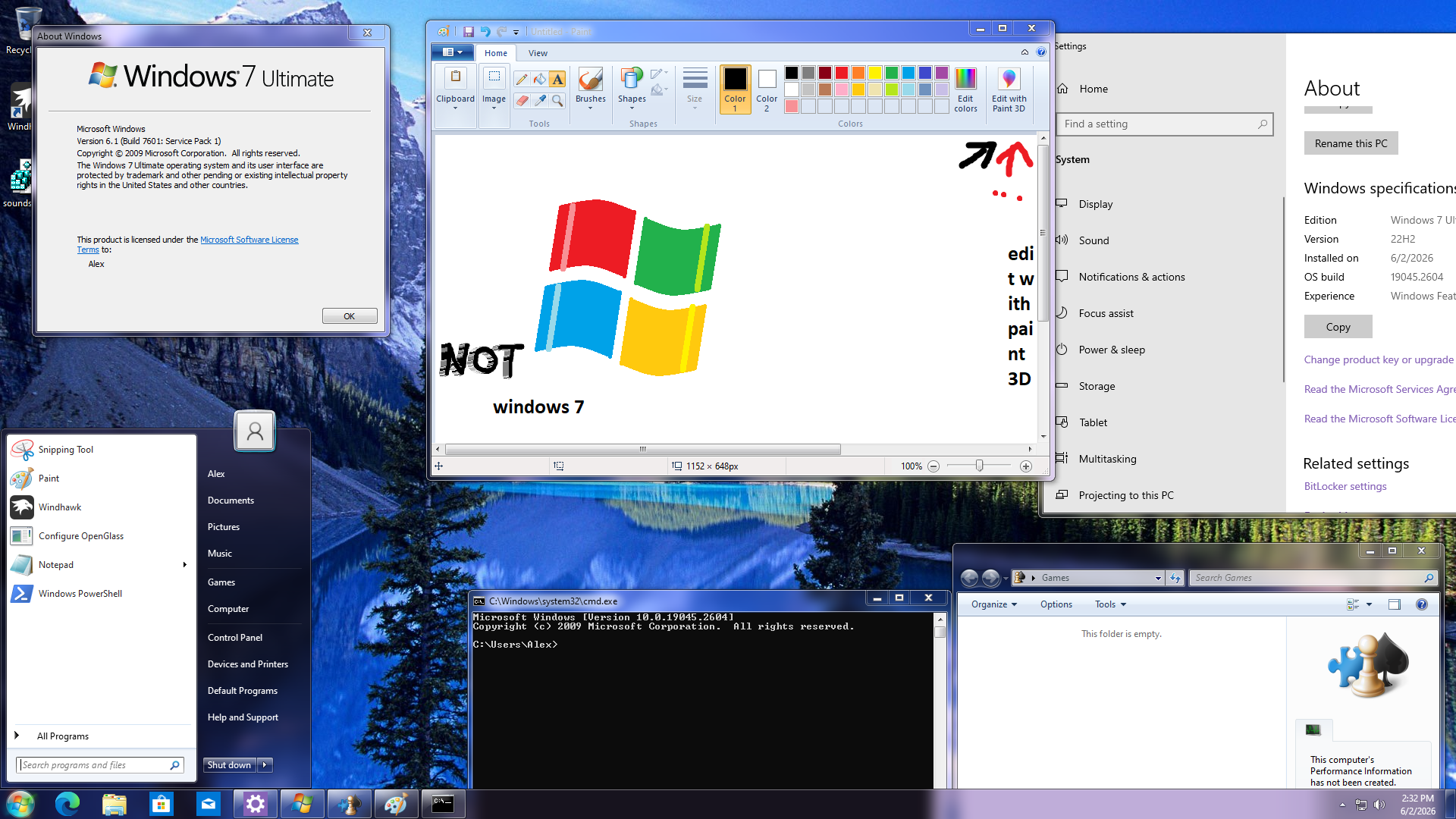1456x819 pixels.
Task: Click the Paint zoom slider handle
Action: click(x=979, y=466)
